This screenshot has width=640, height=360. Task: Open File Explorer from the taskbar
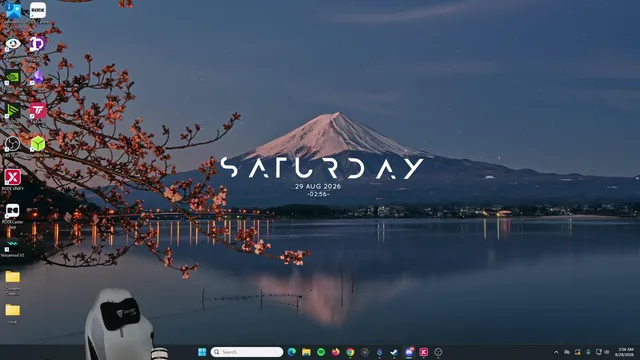pyautogui.click(x=306, y=352)
